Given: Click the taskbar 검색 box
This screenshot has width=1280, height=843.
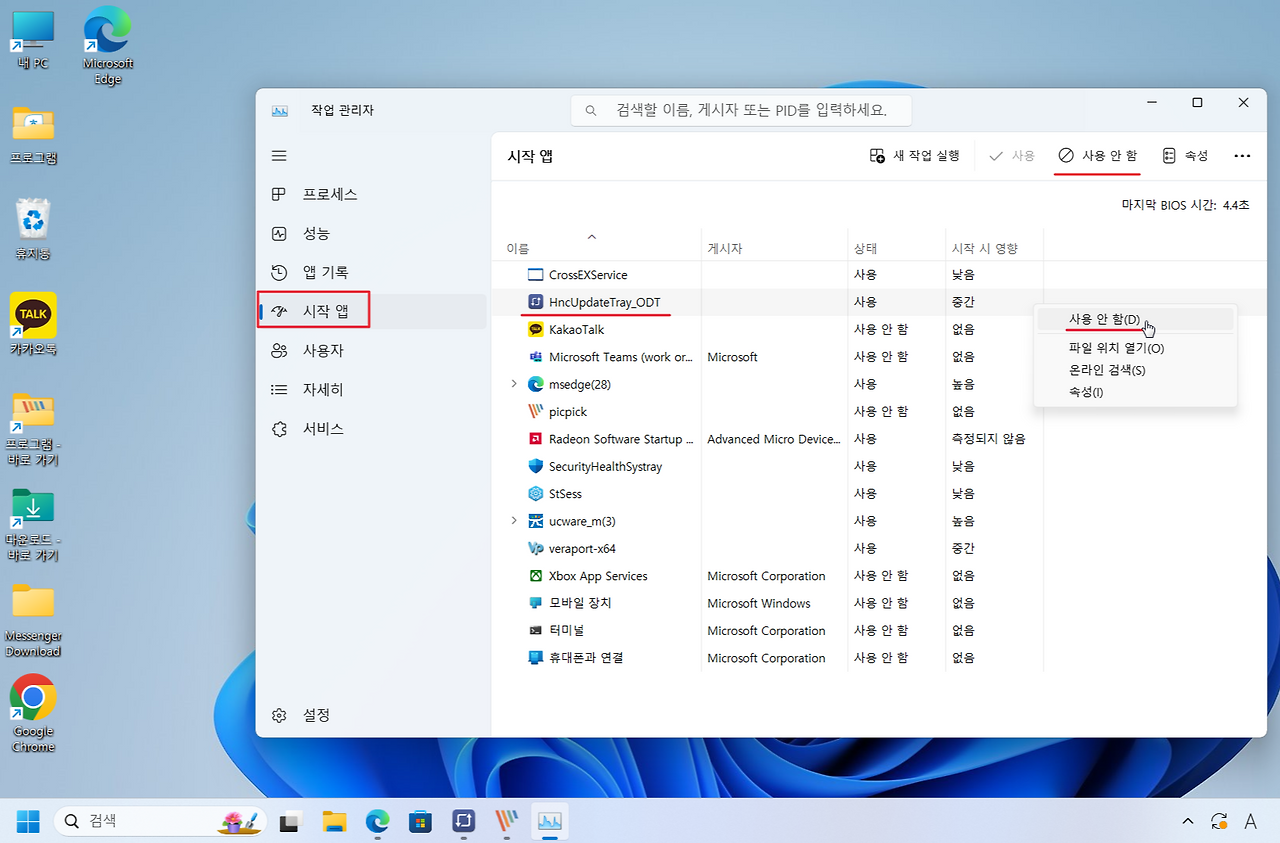Looking at the screenshot, I should click(160, 822).
